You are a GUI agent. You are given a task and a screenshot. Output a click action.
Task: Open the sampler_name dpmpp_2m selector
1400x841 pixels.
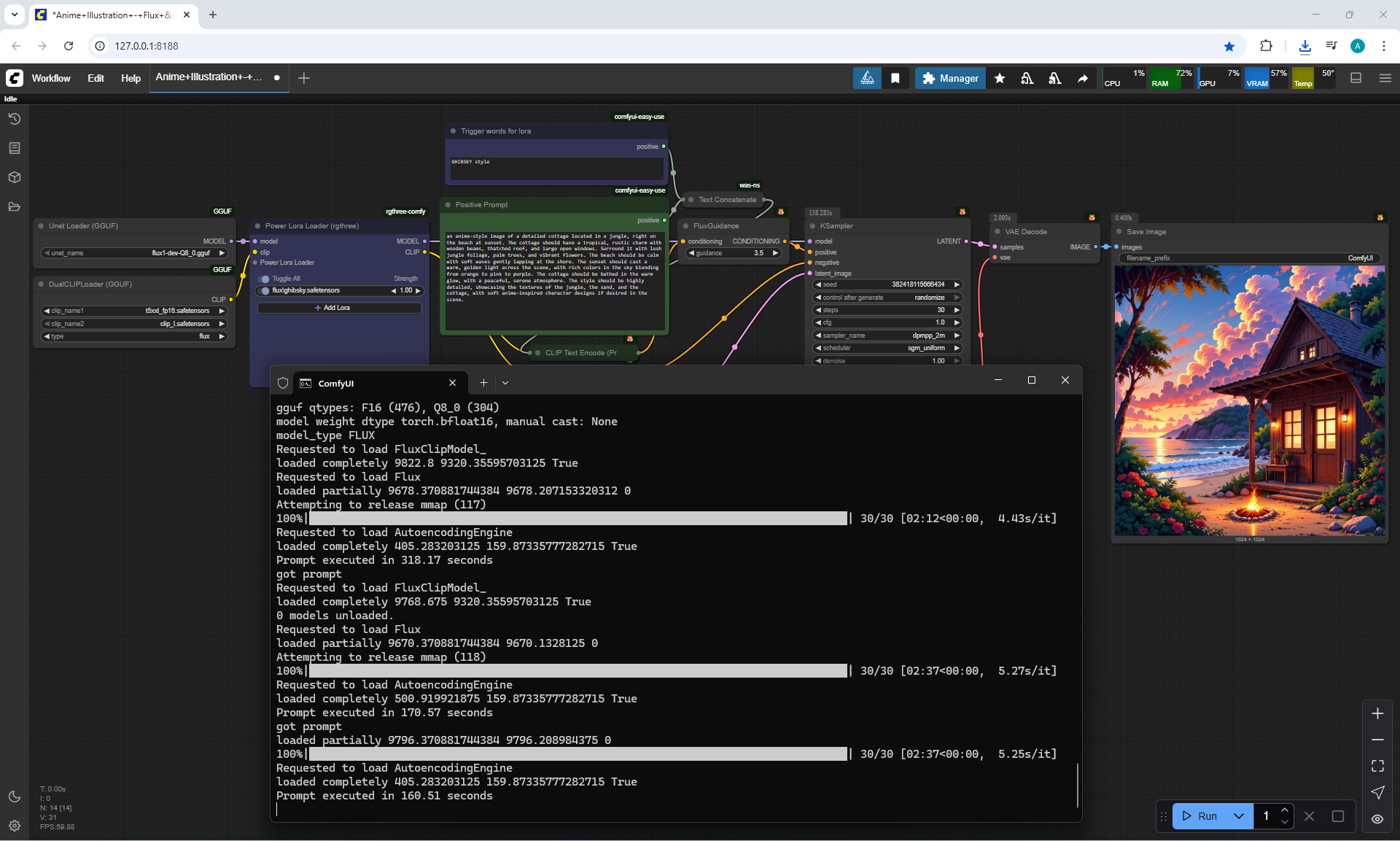point(887,336)
